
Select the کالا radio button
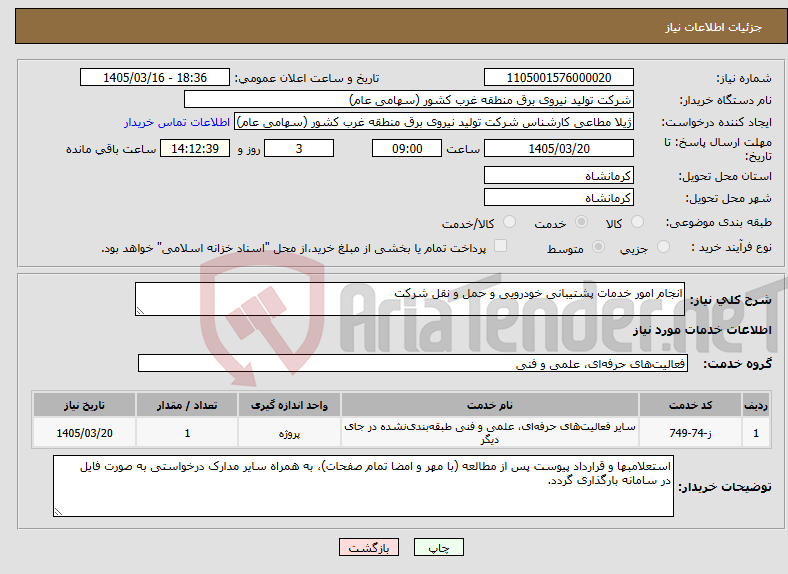coord(637,222)
